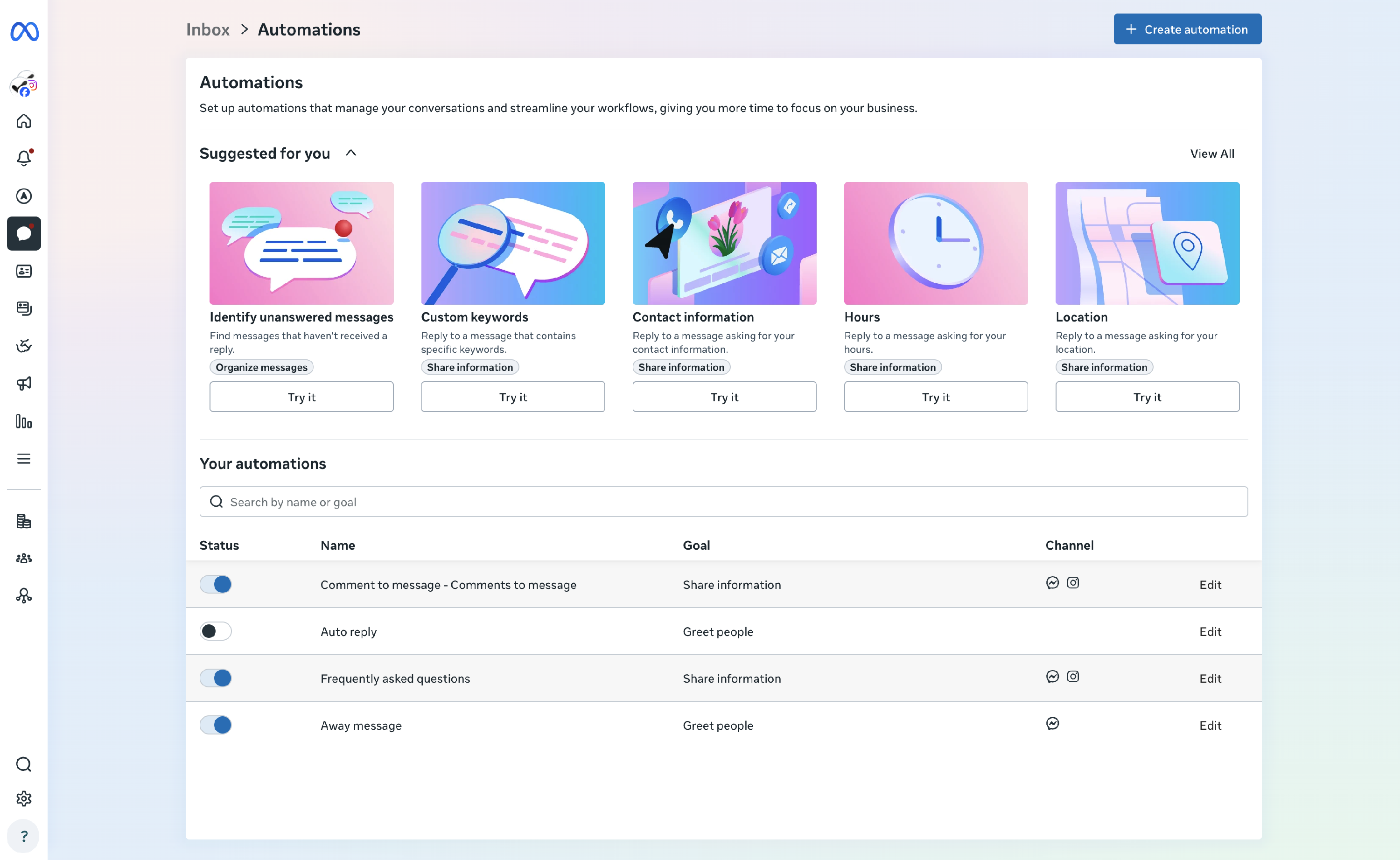Edit the Away message automation
1400x860 pixels.
click(x=1210, y=726)
